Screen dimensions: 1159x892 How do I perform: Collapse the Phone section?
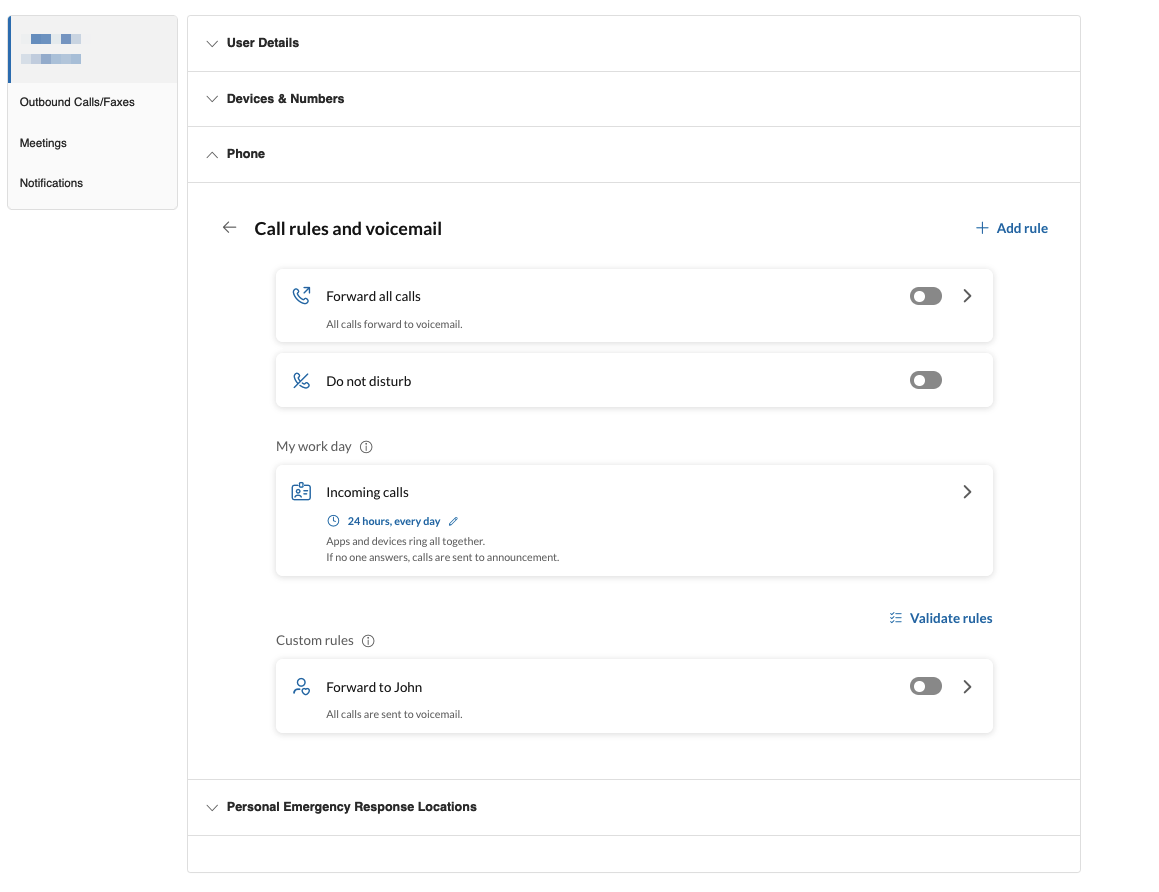pos(245,154)
